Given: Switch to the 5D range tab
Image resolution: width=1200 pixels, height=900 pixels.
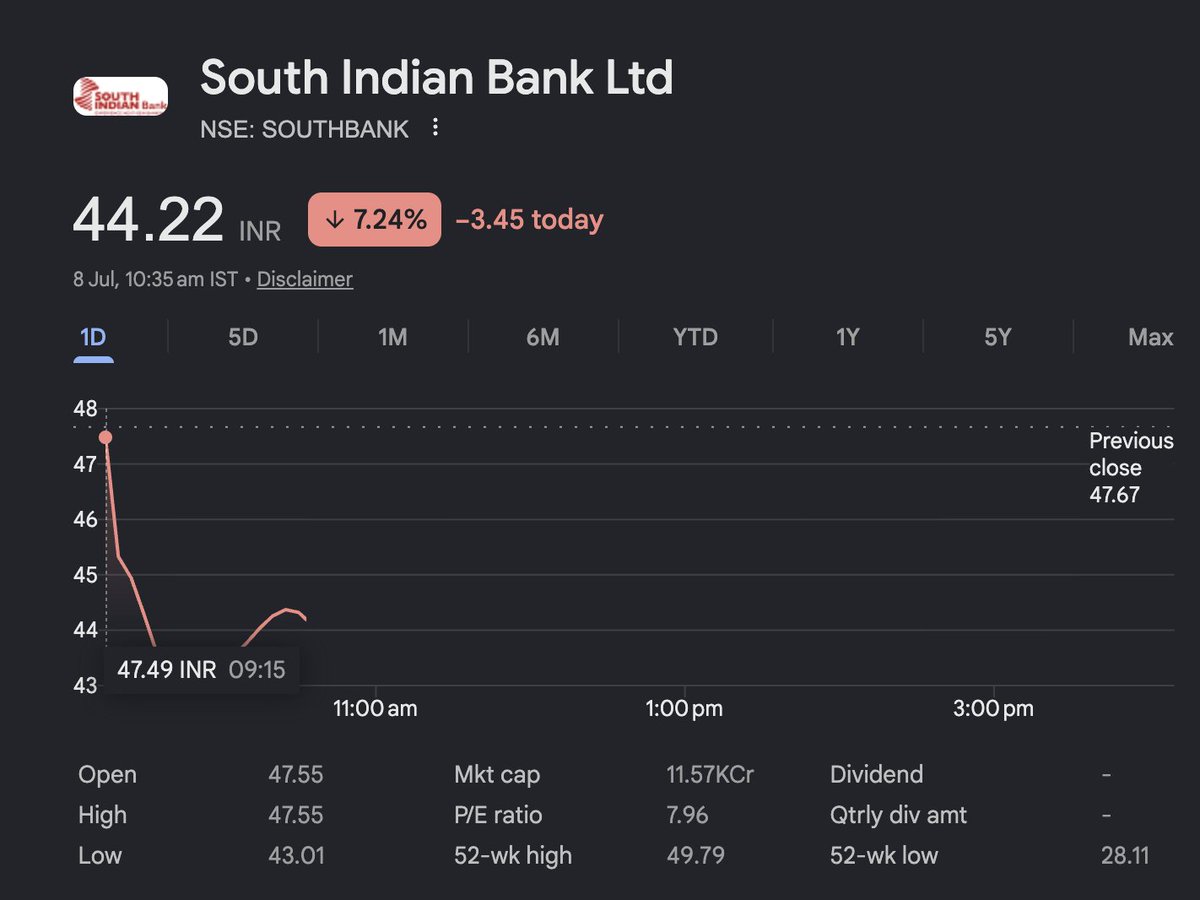Looking at the screenshot, I should tap(243, 338).
